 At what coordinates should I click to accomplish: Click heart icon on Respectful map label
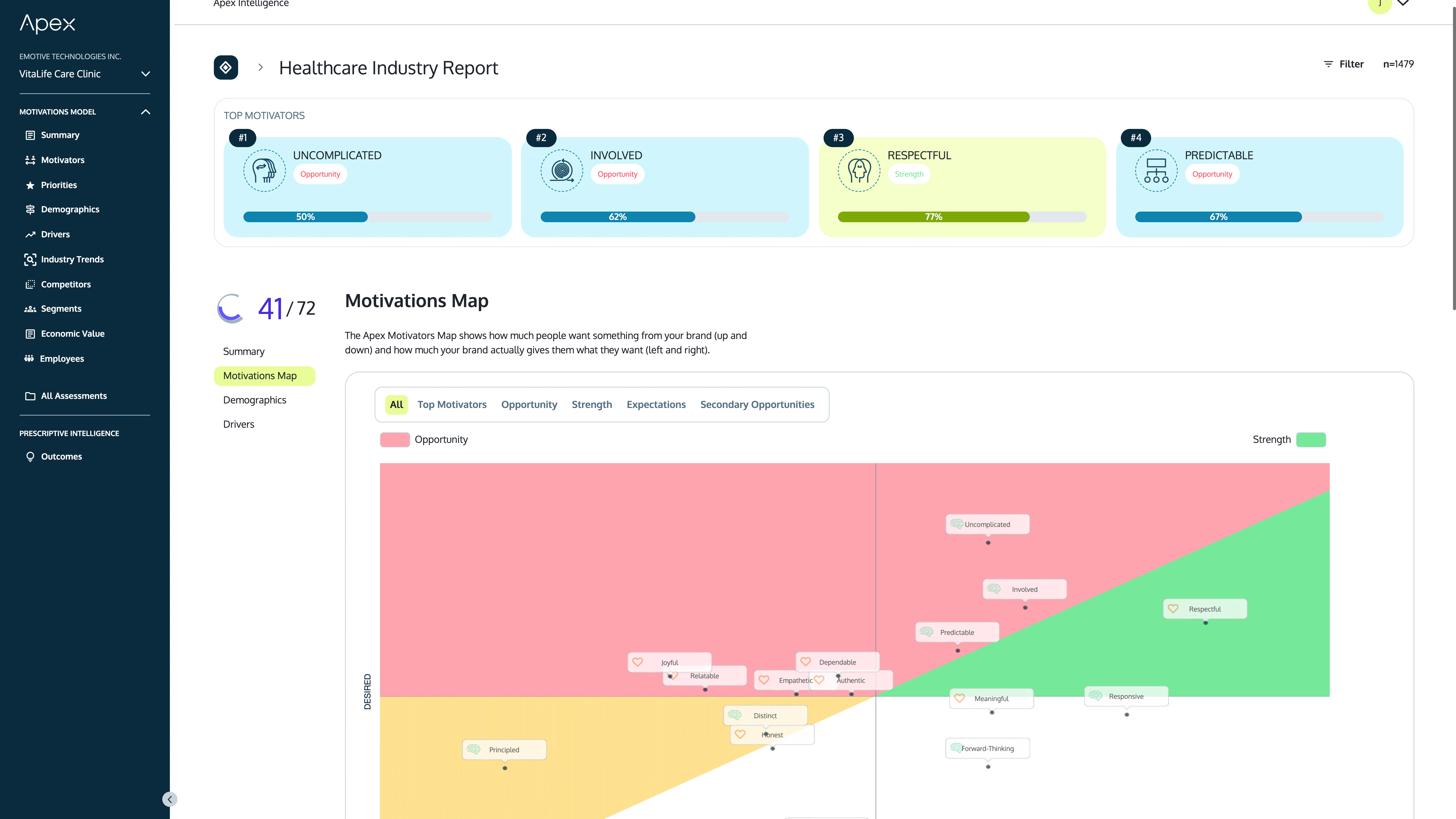[x=1173, y=609]
